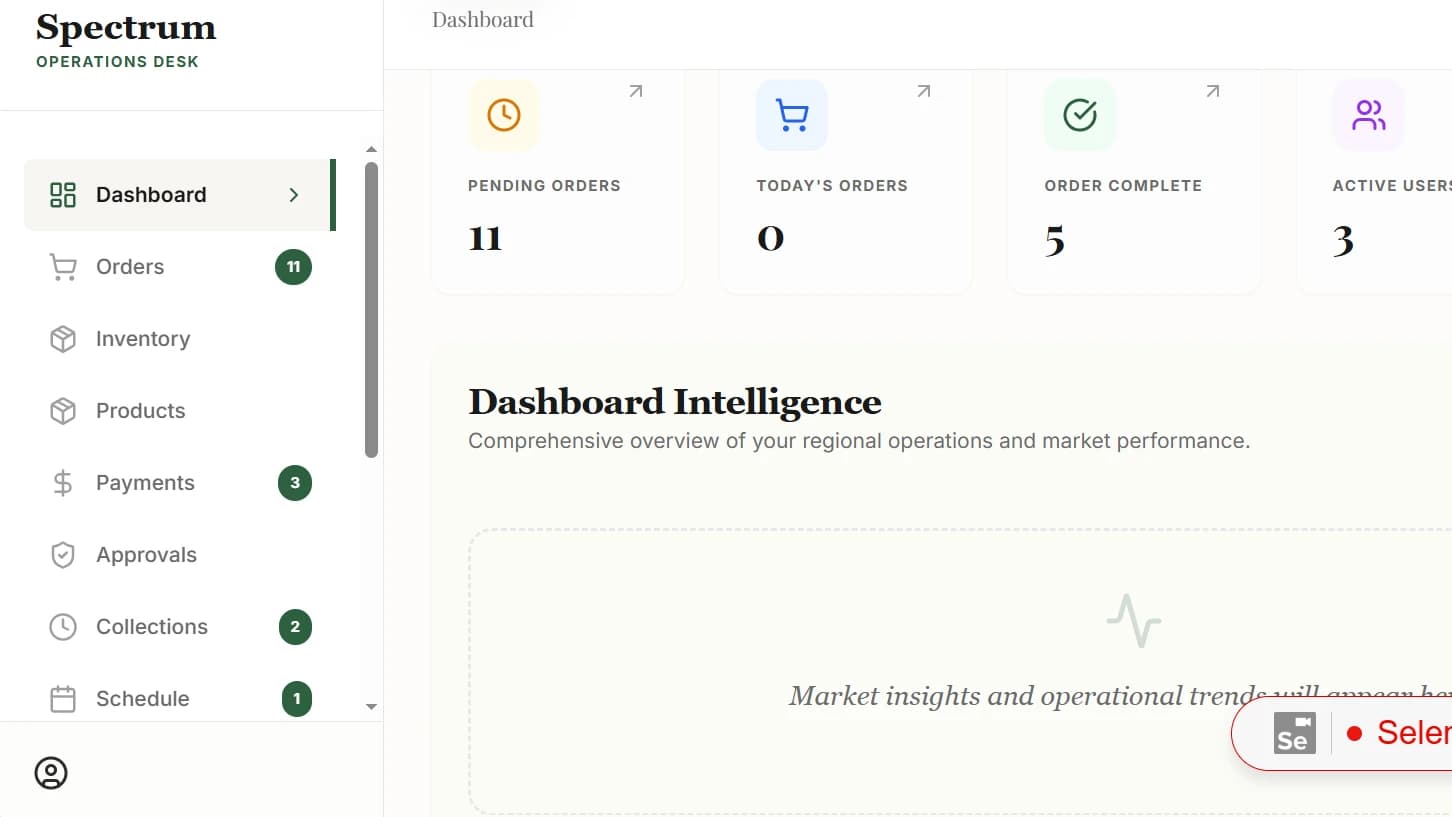Open the Pending Orders detail arrow
1452x817 pixels.
[x=634, y=90]
